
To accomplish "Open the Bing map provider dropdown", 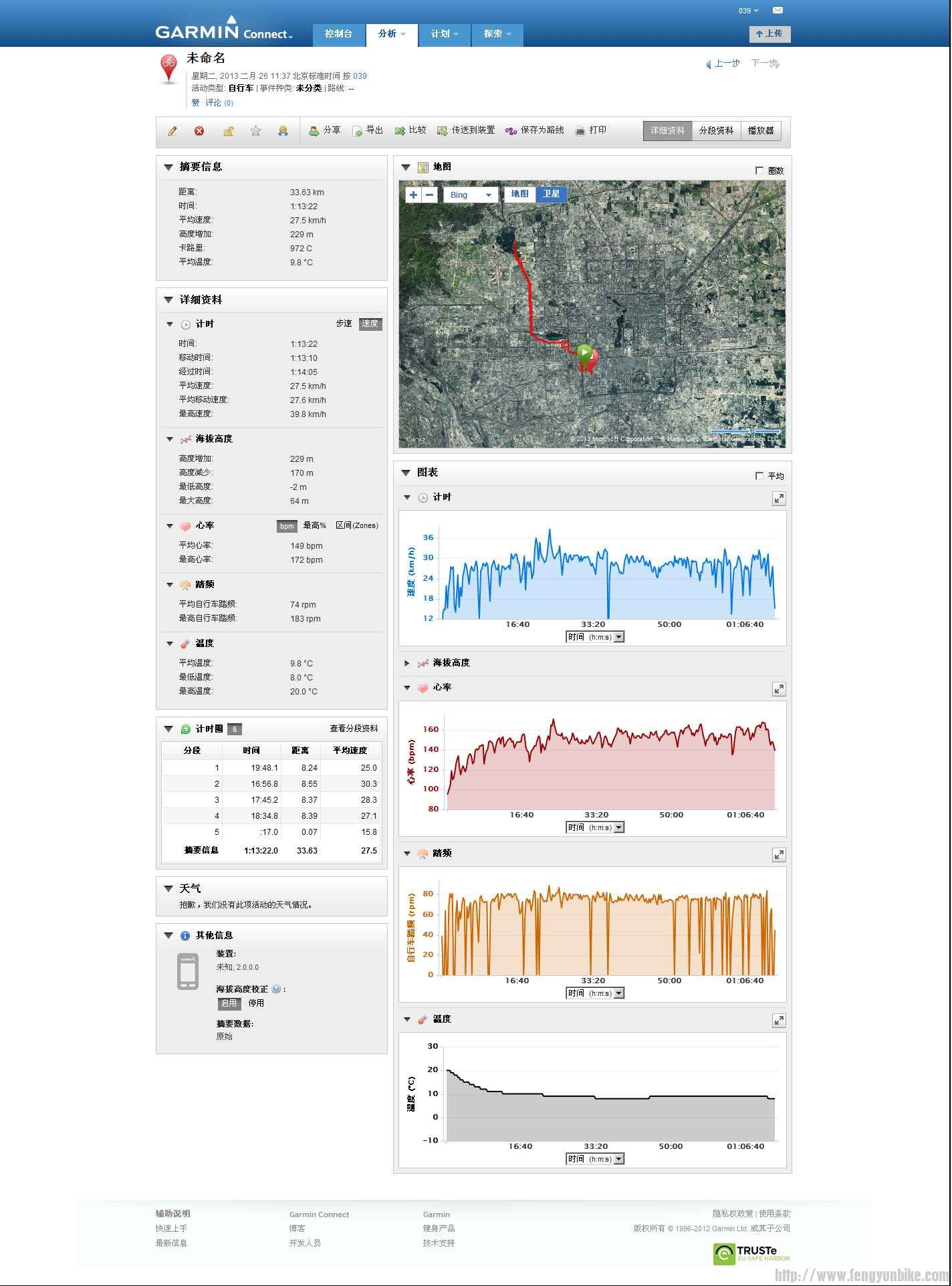I will pos(471,195).
